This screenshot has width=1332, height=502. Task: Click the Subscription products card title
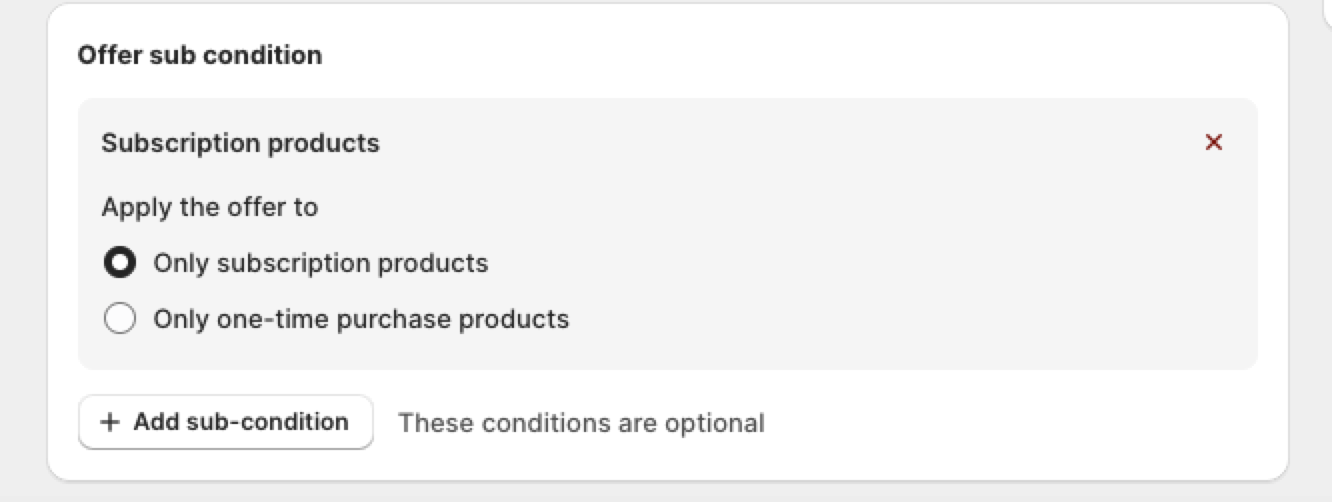coord(240,143)
